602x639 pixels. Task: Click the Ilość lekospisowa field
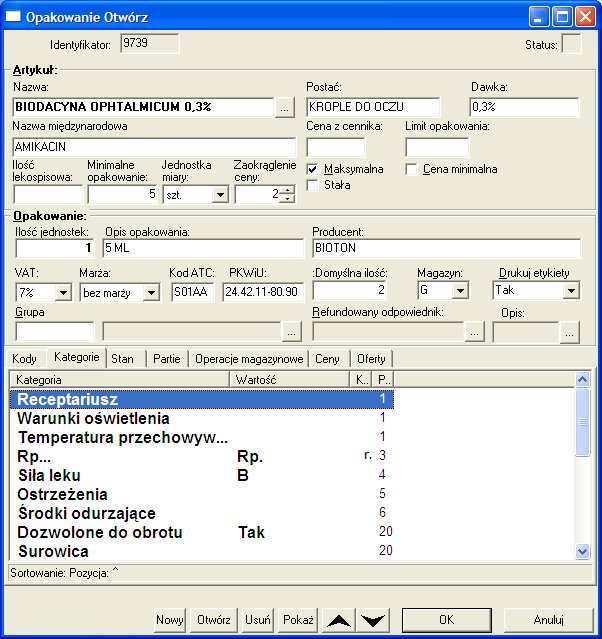point(48,194)
